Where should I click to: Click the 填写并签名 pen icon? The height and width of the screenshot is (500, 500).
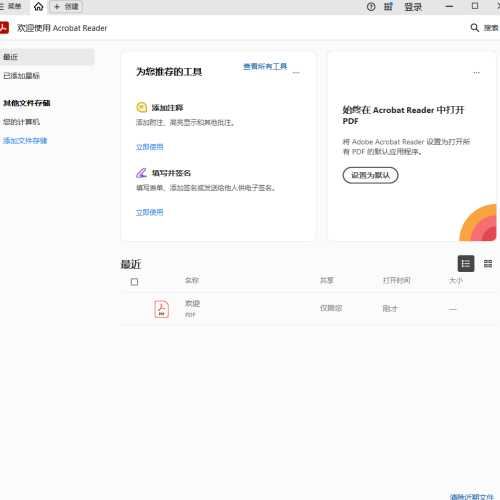point(141,173)
